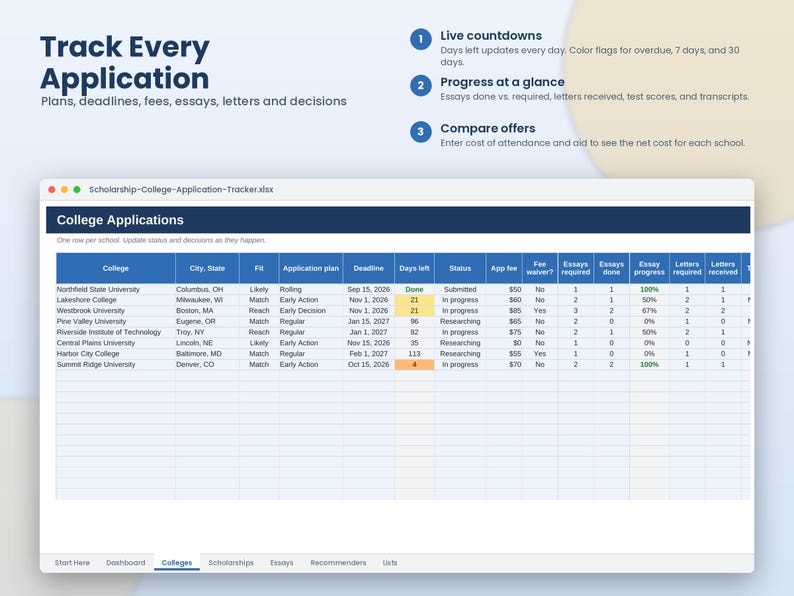The image size is (794, 596).
Task: Select the App fee column header
Action: tap(504, 268)
